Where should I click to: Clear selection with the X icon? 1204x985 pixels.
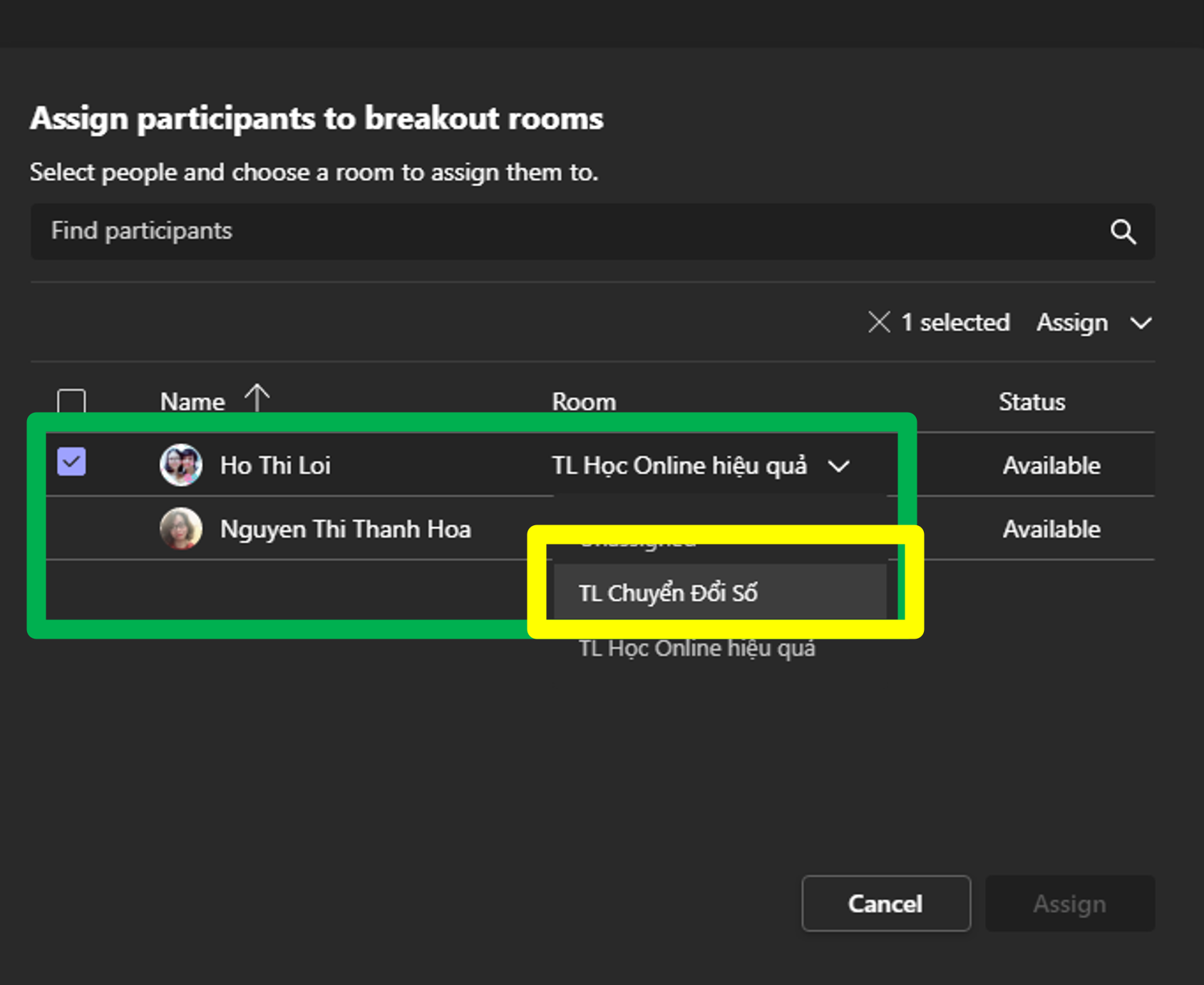(x=879, y=322)
